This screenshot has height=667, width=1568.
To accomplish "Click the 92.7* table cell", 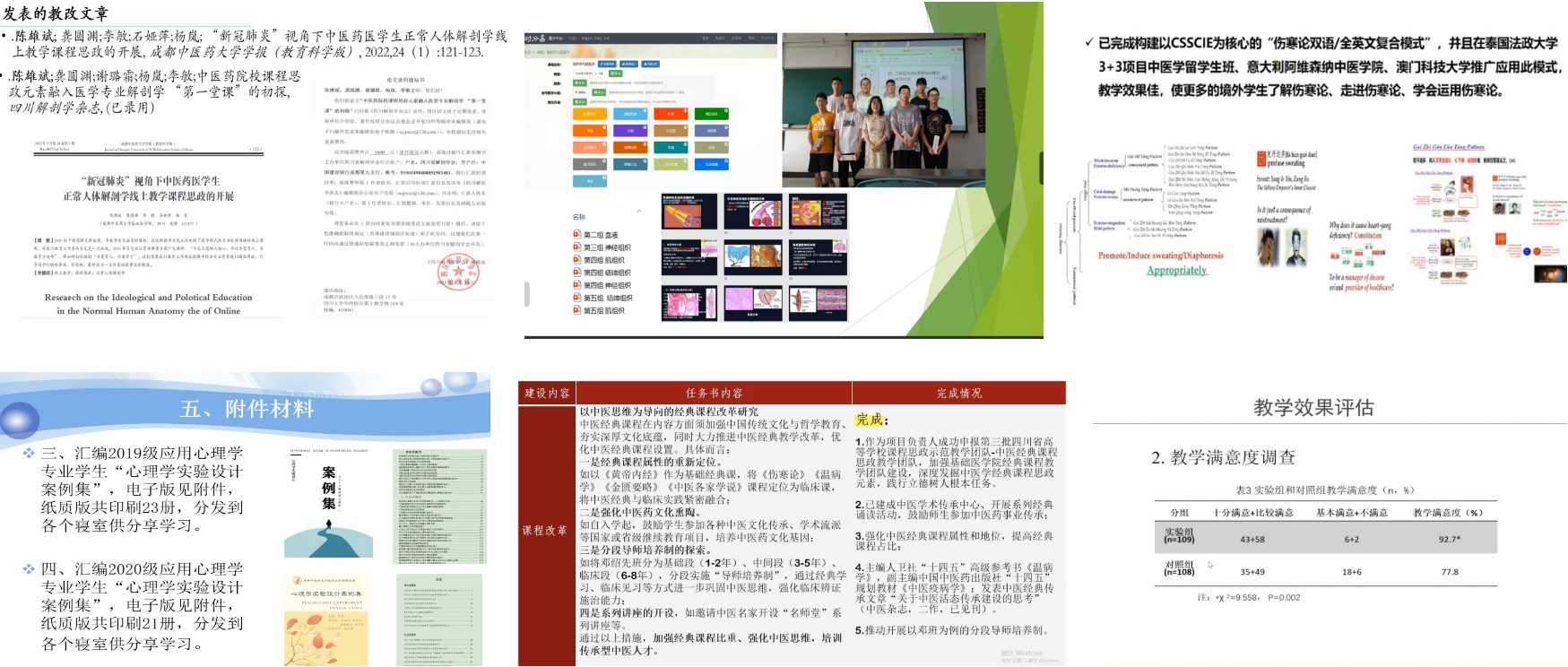I will [1450, 540].
